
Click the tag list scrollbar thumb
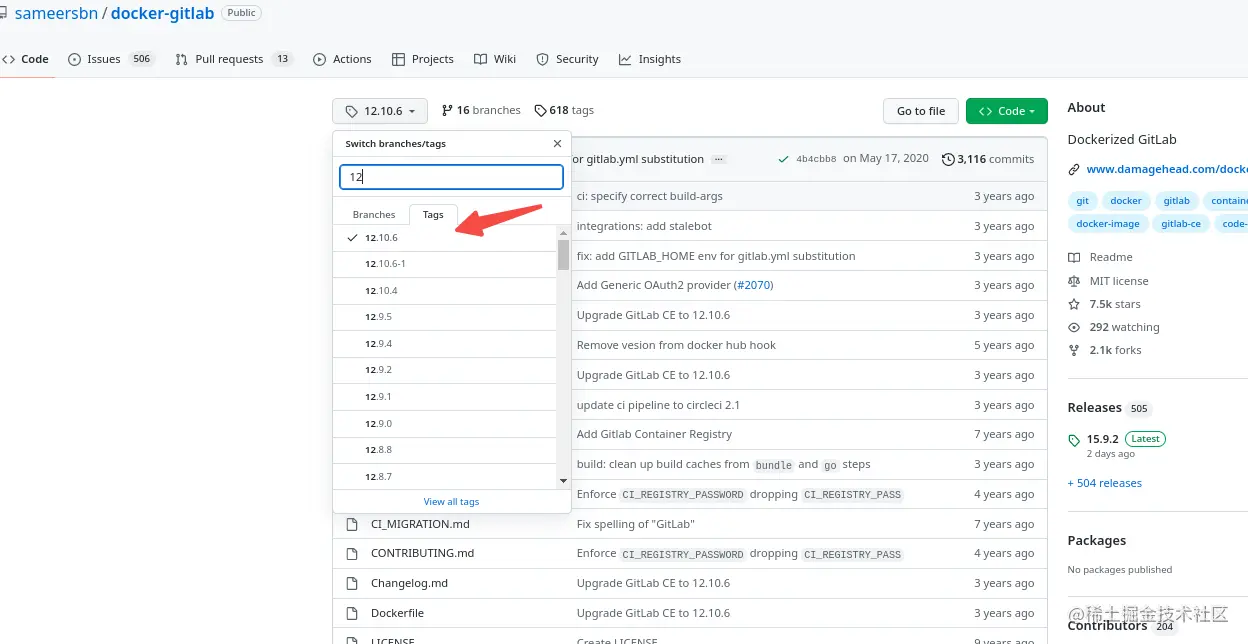coord(564,254)
